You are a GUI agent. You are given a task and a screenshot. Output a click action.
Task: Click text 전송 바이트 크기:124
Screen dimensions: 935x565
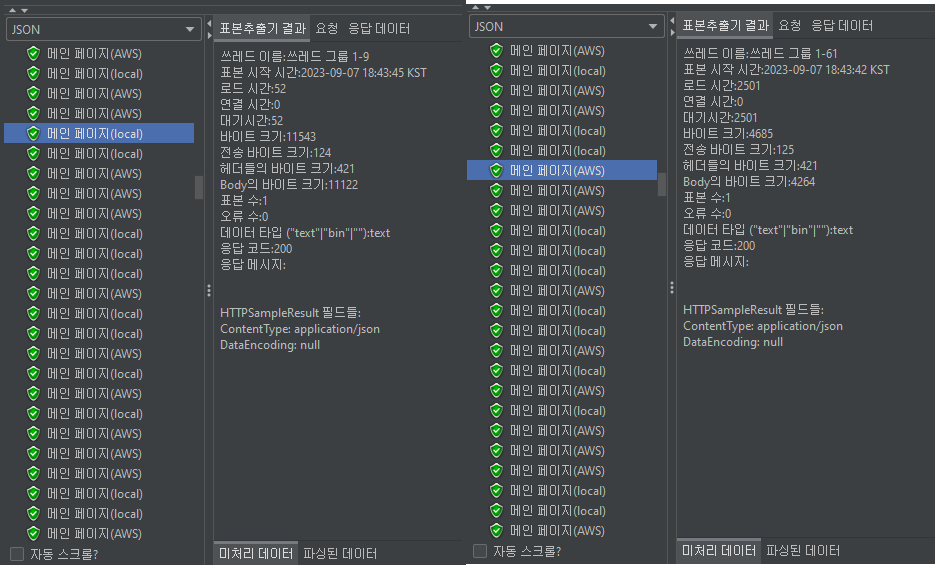click(275, 153)
